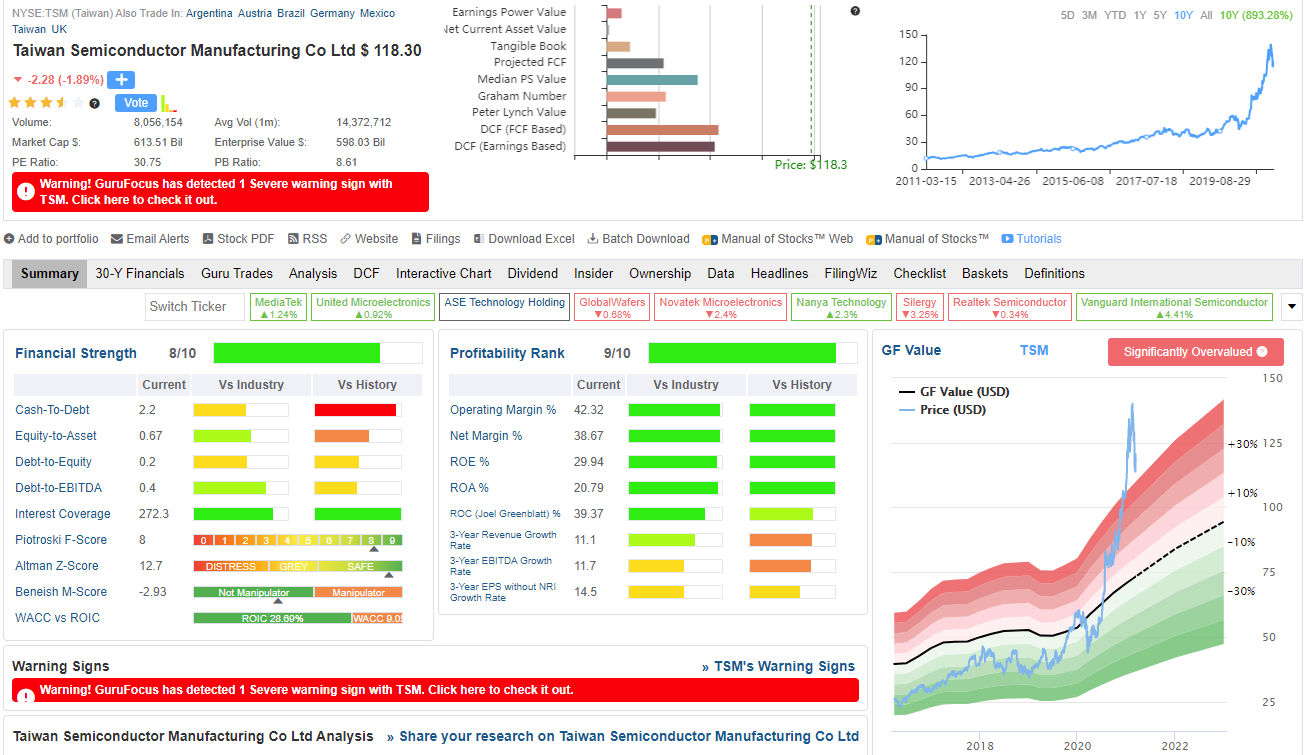
Task: Focus the Switch Ticker input field
Action: pos(195,307)
